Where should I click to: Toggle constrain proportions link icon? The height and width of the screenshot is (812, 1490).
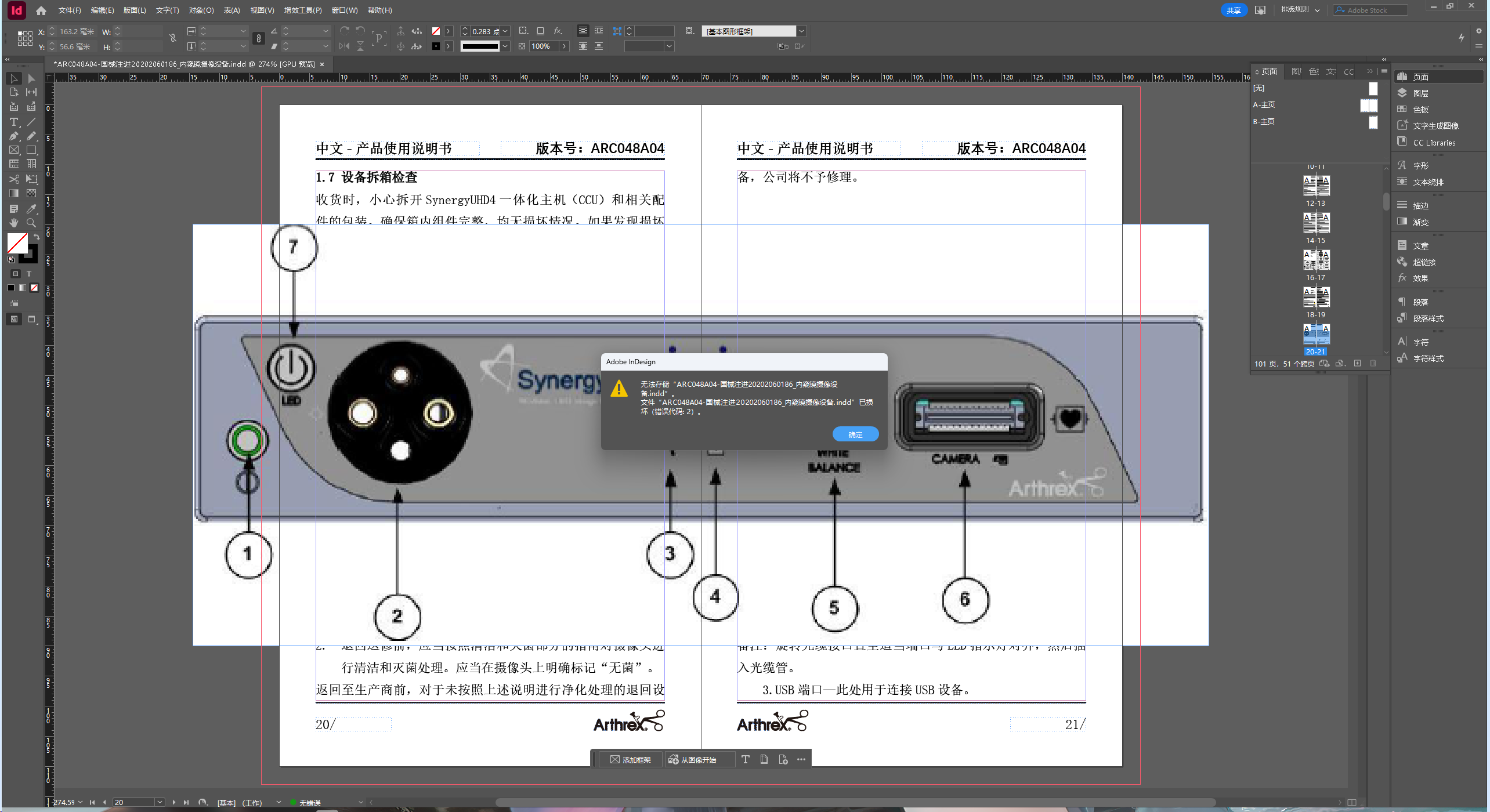coord(172,38)
